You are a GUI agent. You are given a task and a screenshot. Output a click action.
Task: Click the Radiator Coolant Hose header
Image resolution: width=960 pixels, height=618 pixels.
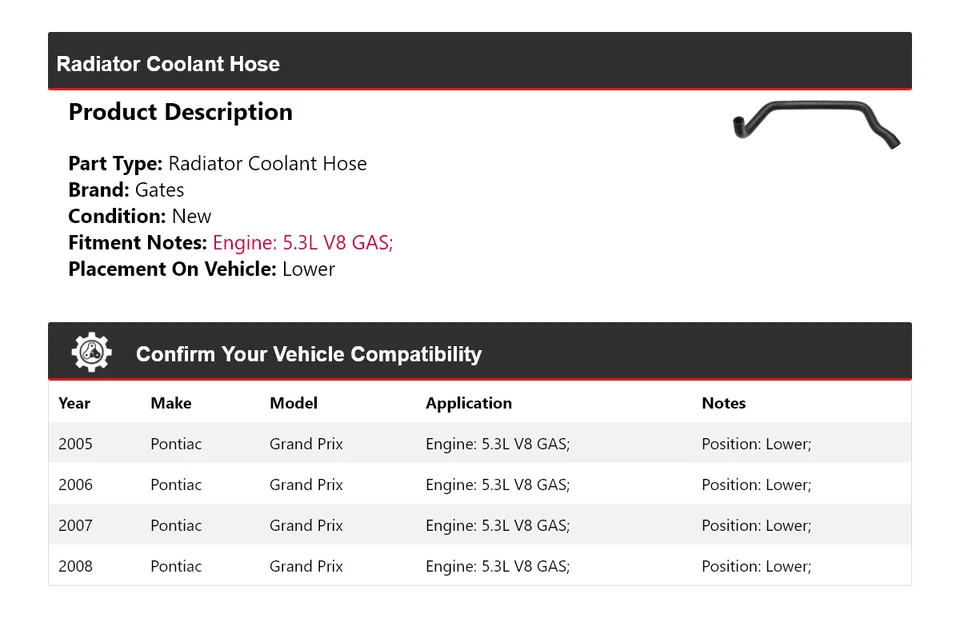pos(168,64)
